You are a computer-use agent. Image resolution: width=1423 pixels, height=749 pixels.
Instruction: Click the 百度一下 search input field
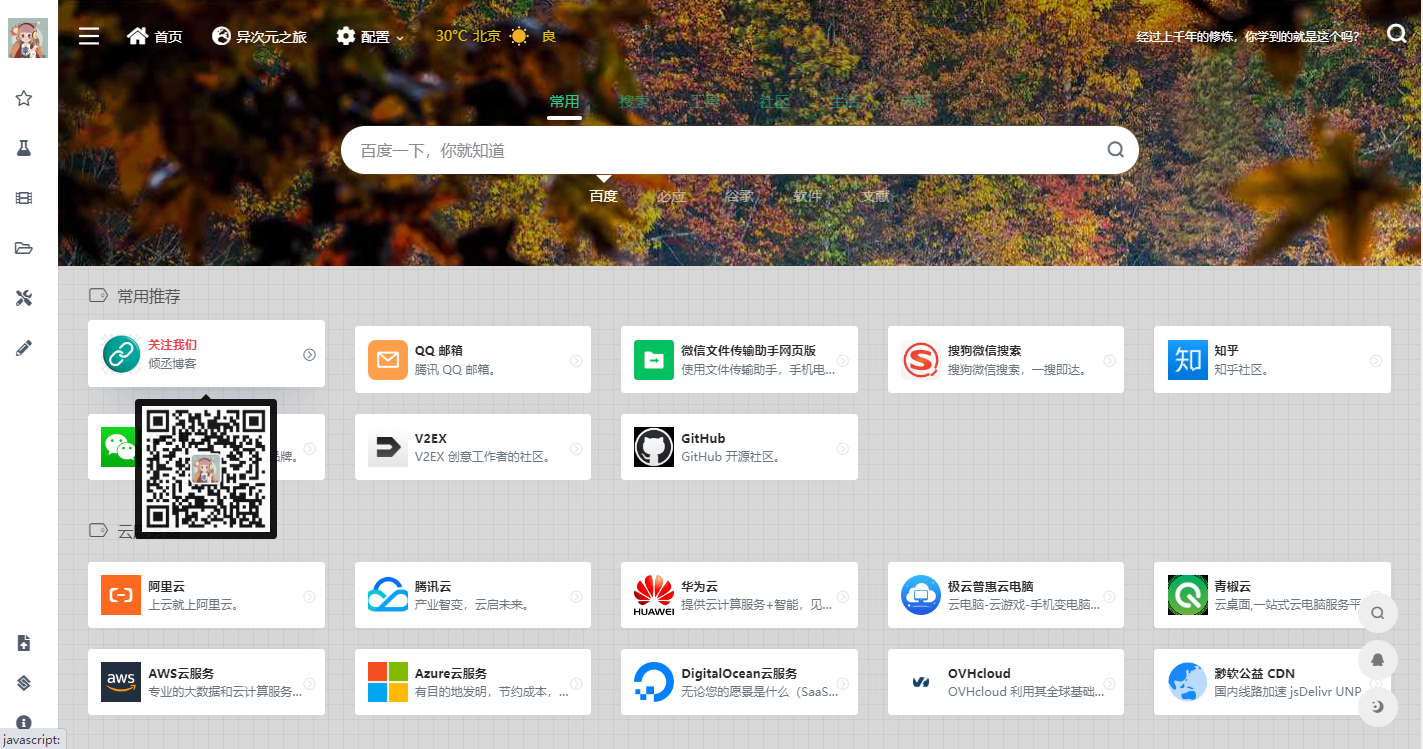click(720, 150)
